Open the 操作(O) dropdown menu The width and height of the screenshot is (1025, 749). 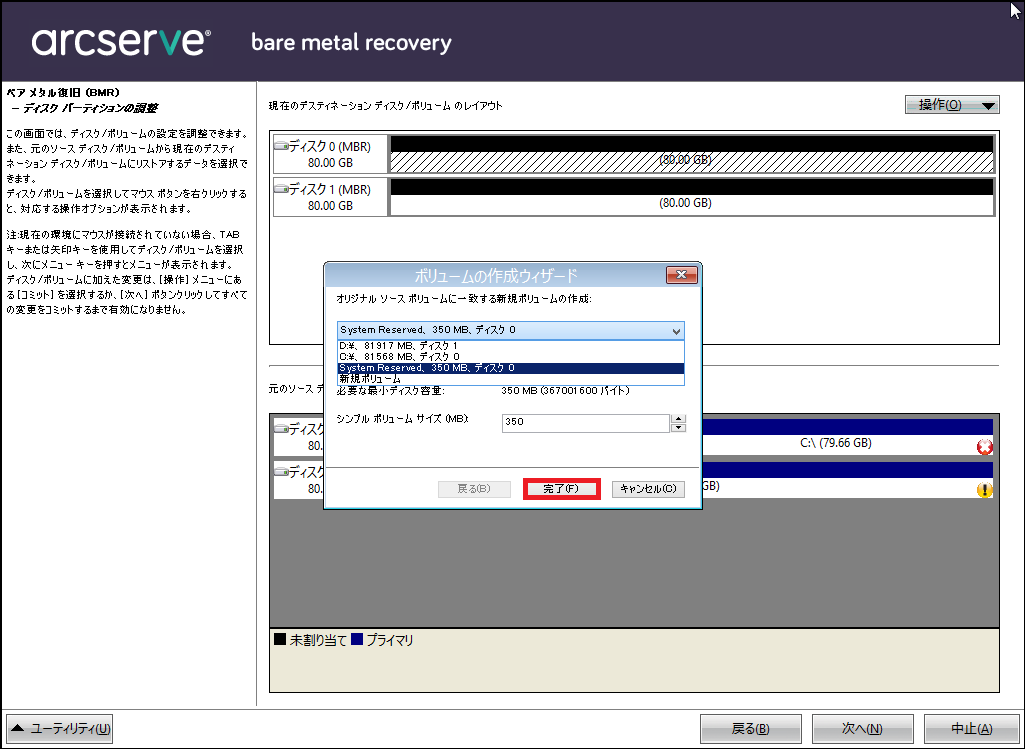tap(951, 105)
